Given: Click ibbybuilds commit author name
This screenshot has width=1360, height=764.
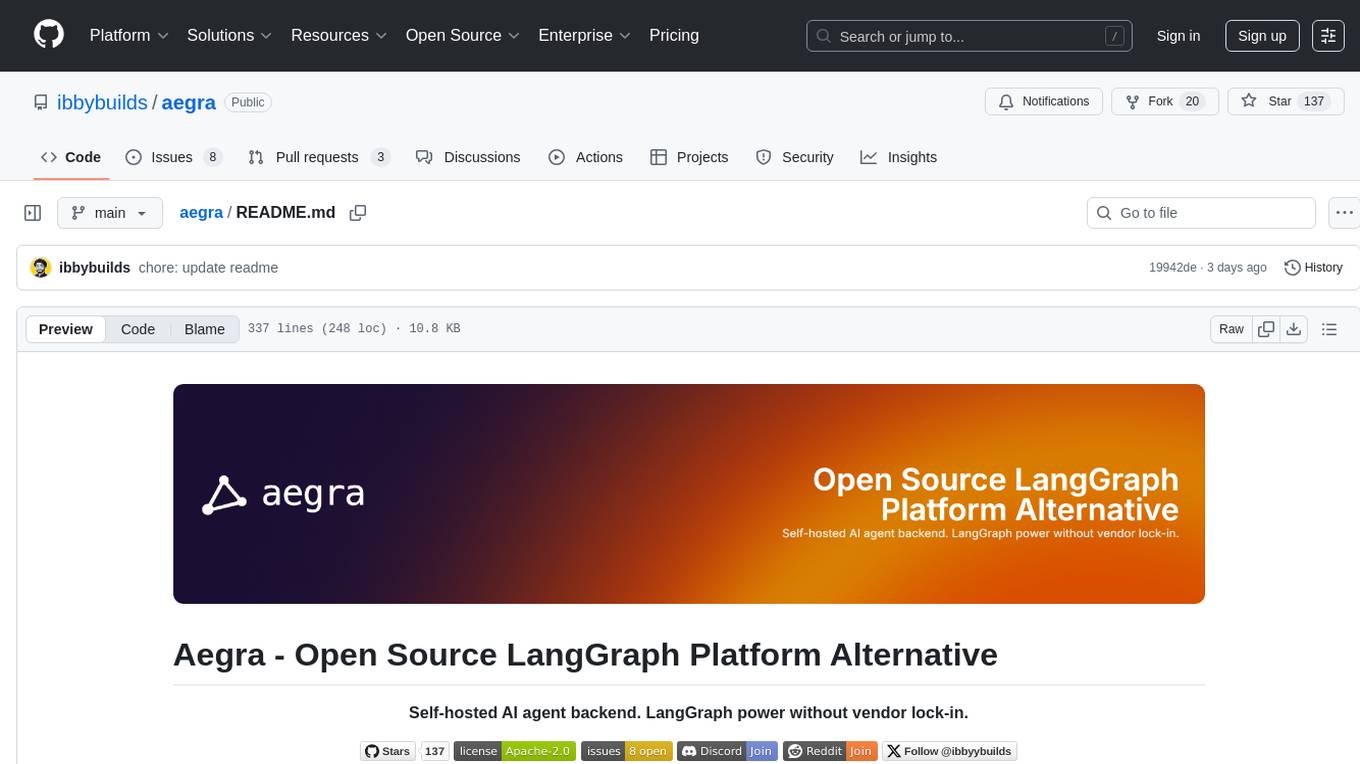Looking at the screenshot, I should coord(95,267).
